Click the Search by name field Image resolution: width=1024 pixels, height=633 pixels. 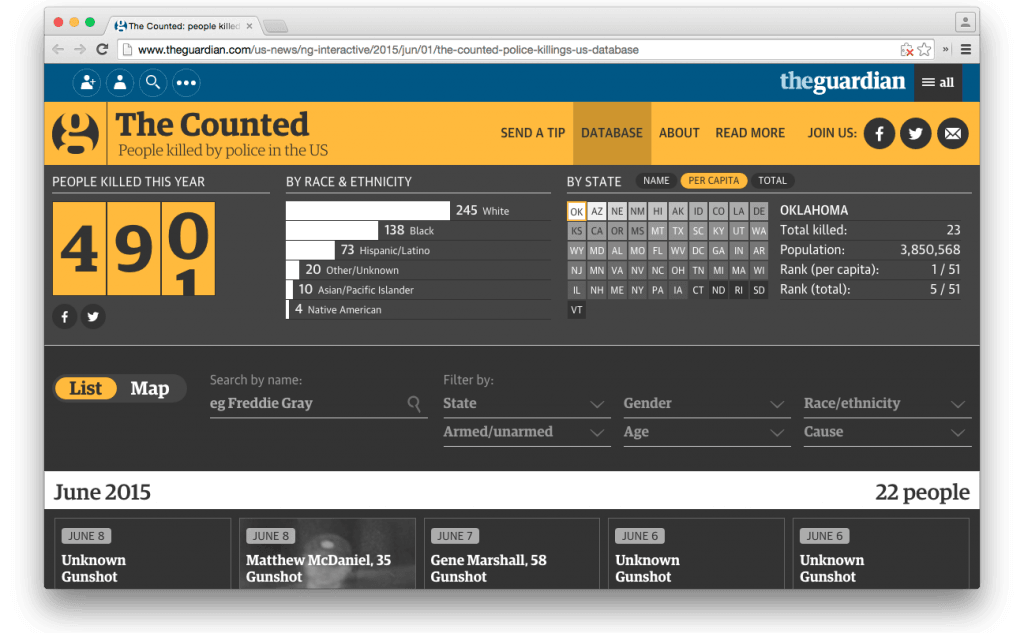(308, 404)
